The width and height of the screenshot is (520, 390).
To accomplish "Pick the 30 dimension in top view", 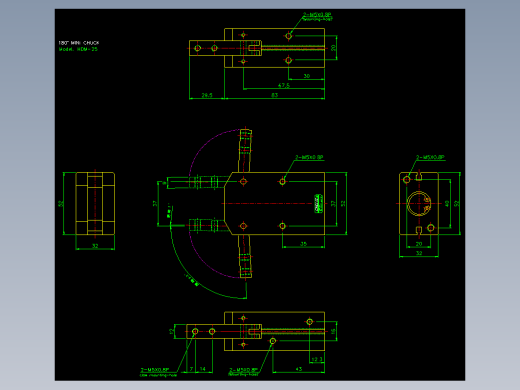I will pyautogui.click(x=307, y=76).
